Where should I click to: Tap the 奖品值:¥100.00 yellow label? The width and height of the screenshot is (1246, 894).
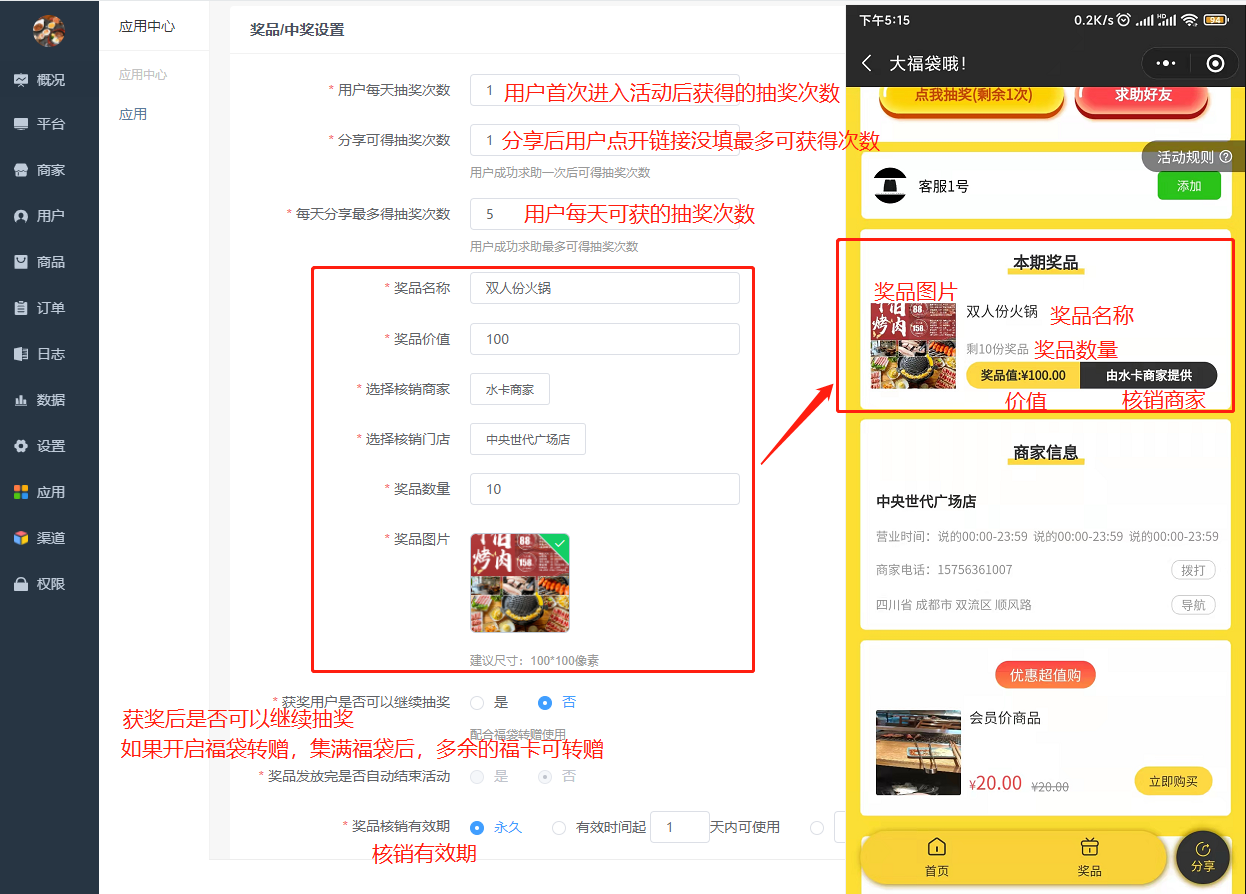coord(1023,375)
